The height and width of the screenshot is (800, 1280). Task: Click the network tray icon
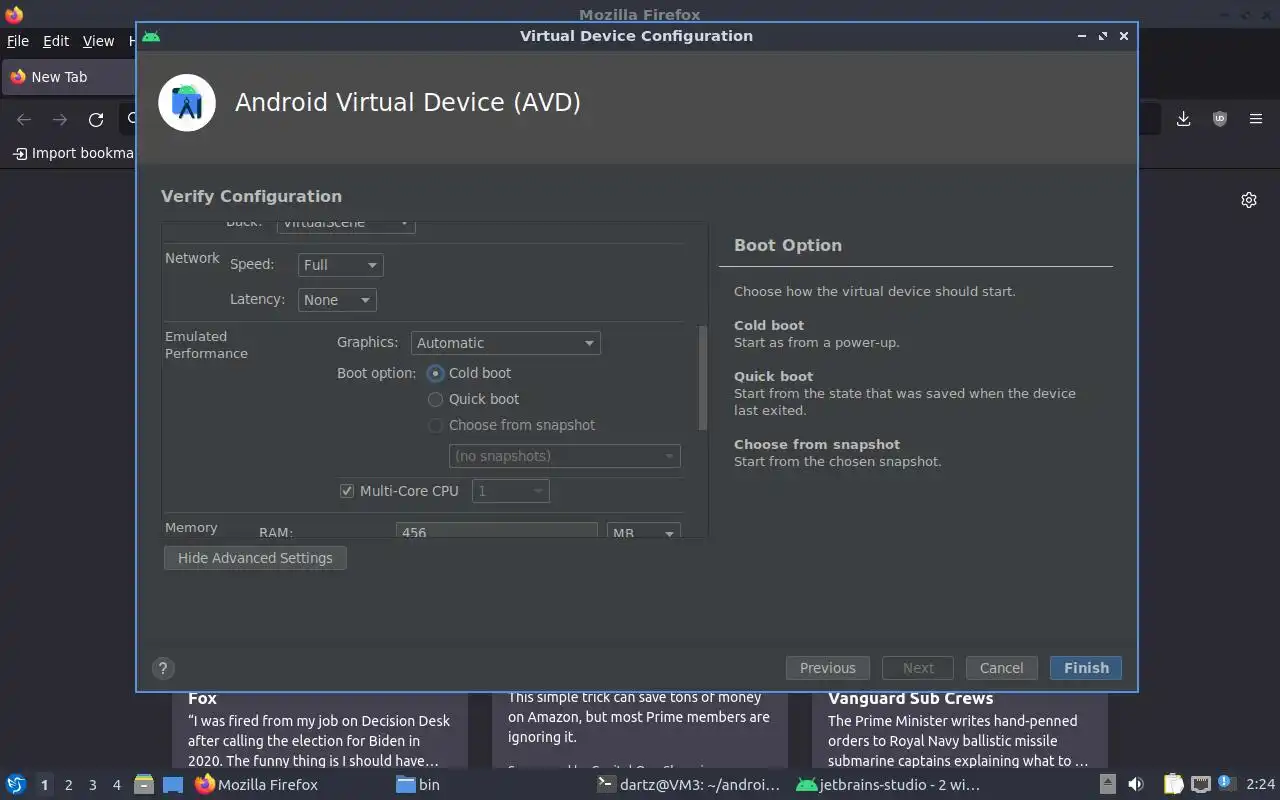coord(1201,785)
